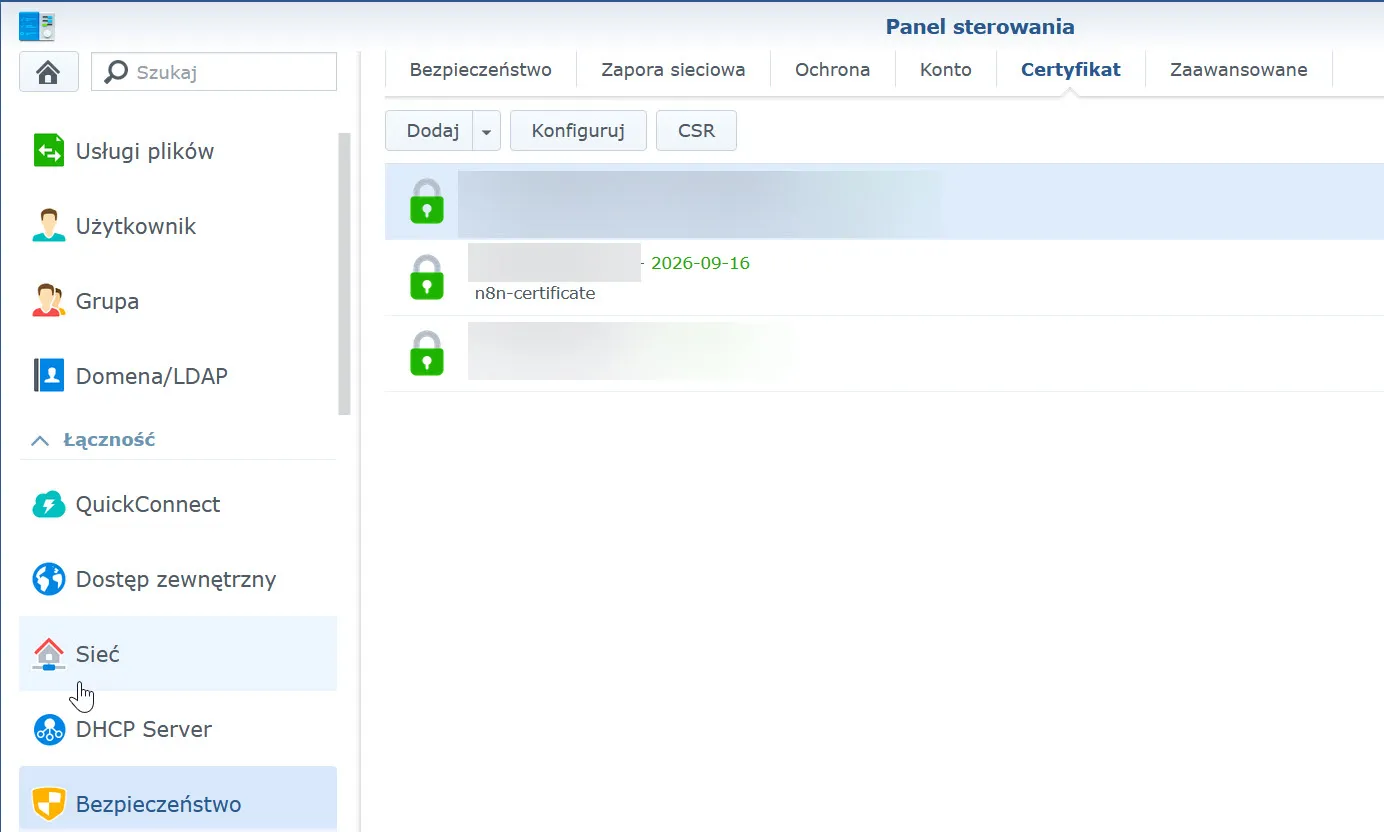
Task: Click the Dostęp zewnętrzny globe icon
Action: [x=48, y=579]
